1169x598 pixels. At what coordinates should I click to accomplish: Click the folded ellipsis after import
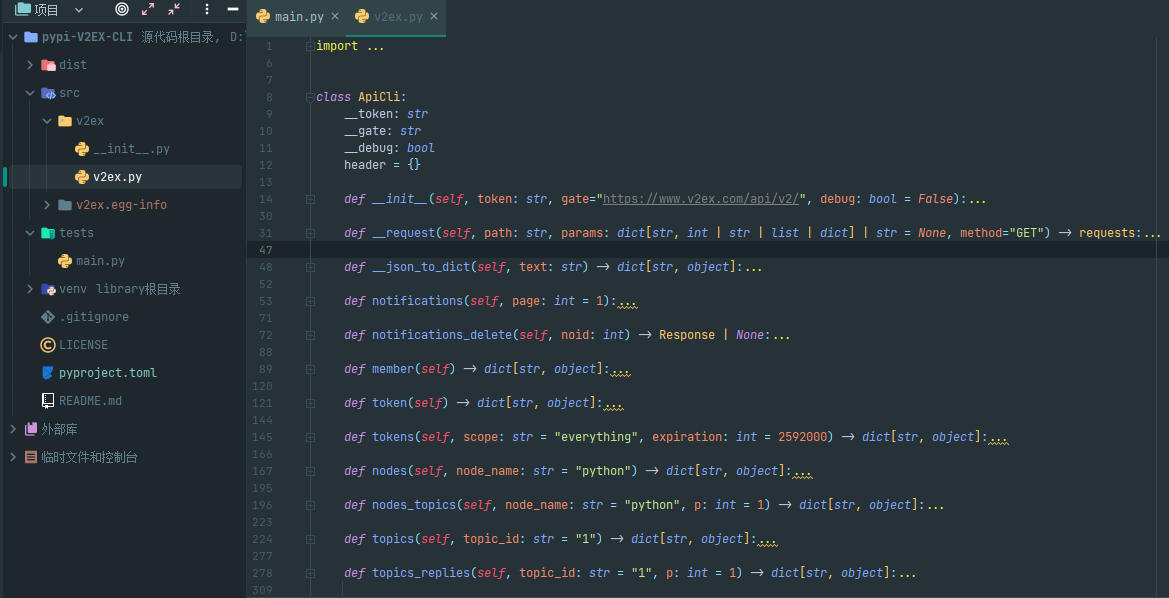[376, 46]
